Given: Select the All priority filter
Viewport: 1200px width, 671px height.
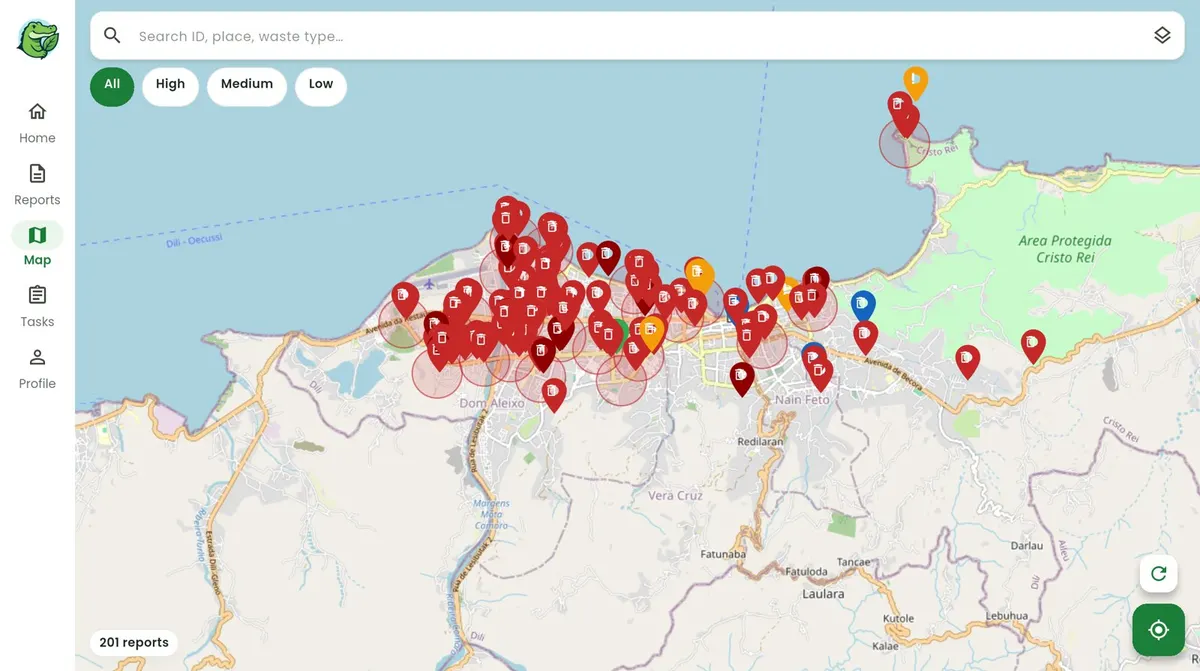Looking at the screenshot, I should (x=112, y=86).
